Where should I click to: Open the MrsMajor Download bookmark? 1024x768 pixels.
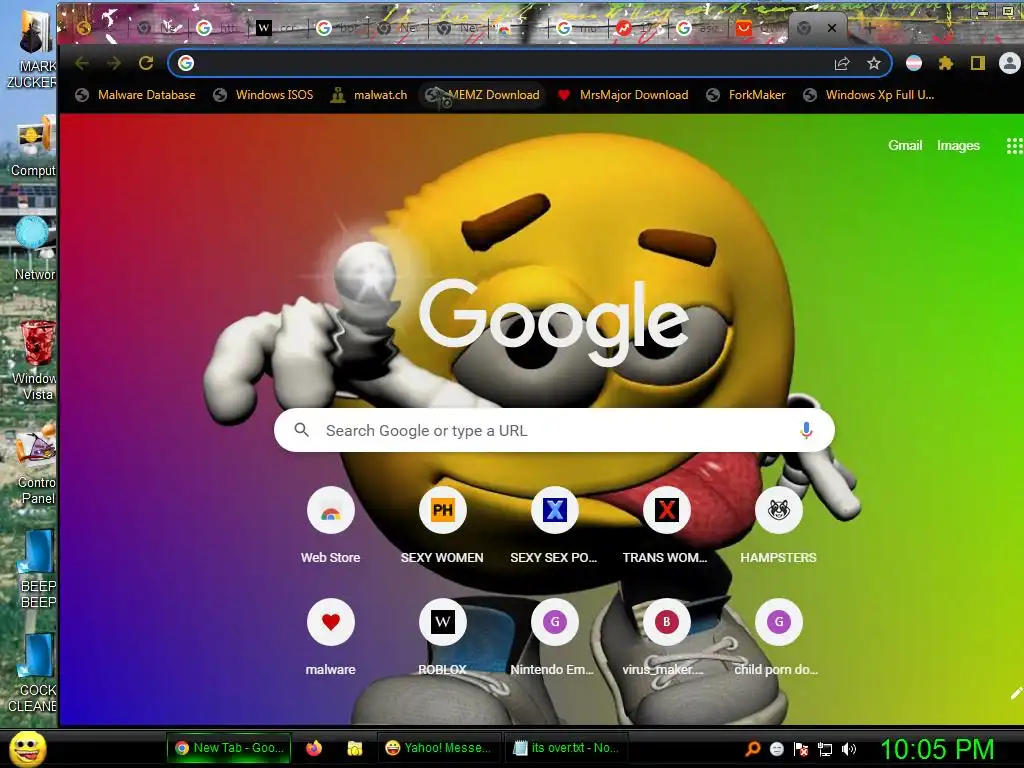[x=623, y=95]
